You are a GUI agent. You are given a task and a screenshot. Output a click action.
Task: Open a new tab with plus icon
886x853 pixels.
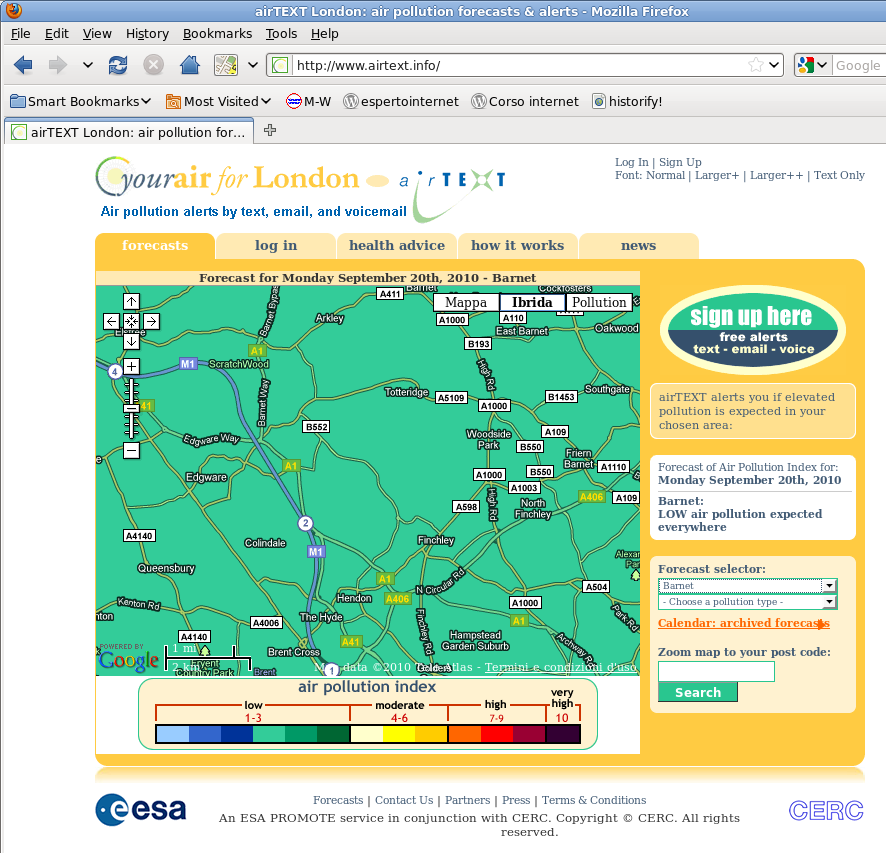click(270, 130)
